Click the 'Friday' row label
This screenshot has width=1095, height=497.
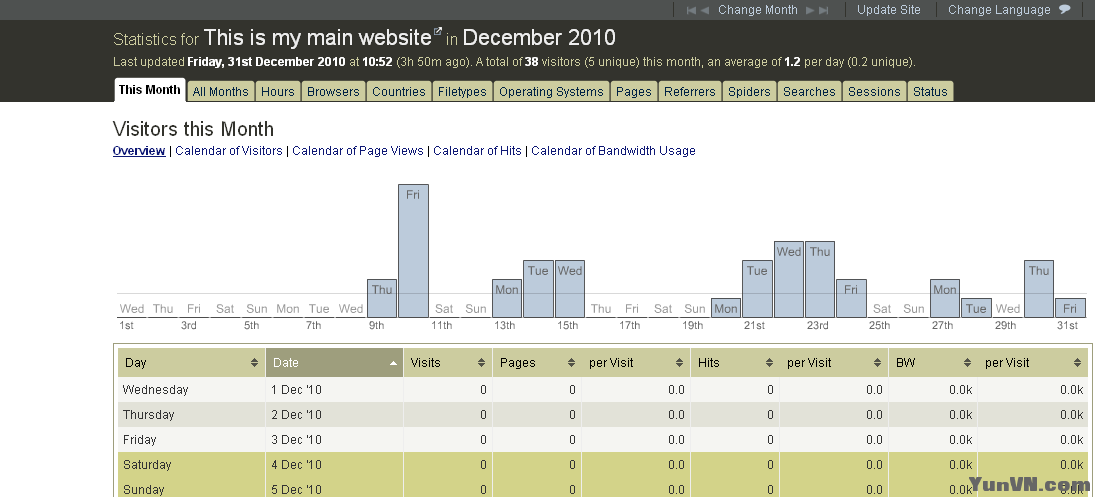[x=140, y=440]
